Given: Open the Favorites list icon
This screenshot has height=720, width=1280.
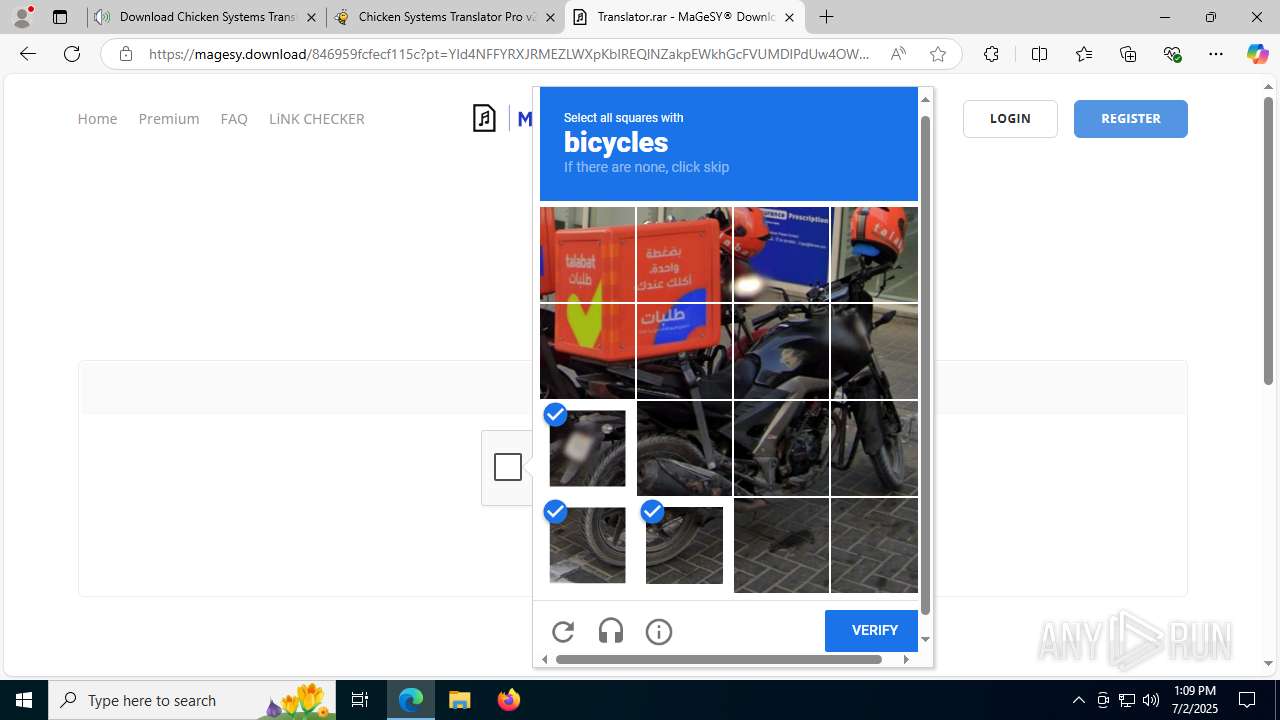Looking at the screenshot, I should [1084, 54].
